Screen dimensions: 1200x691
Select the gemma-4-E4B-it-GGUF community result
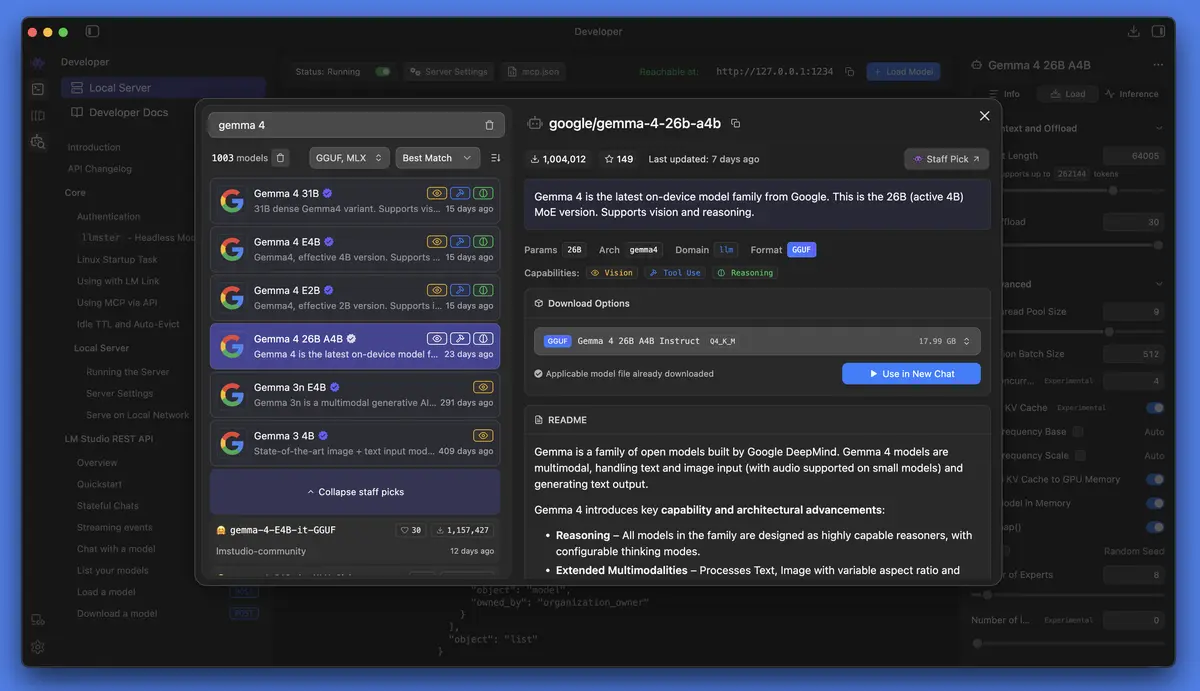click(355, 540)
